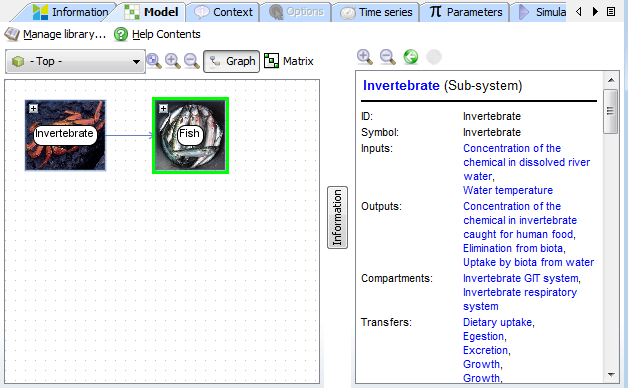Open Egestion transfer link

483,336
